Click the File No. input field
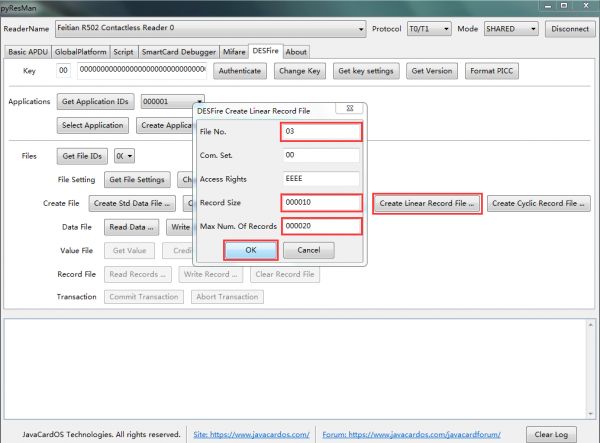 (321, 132)
